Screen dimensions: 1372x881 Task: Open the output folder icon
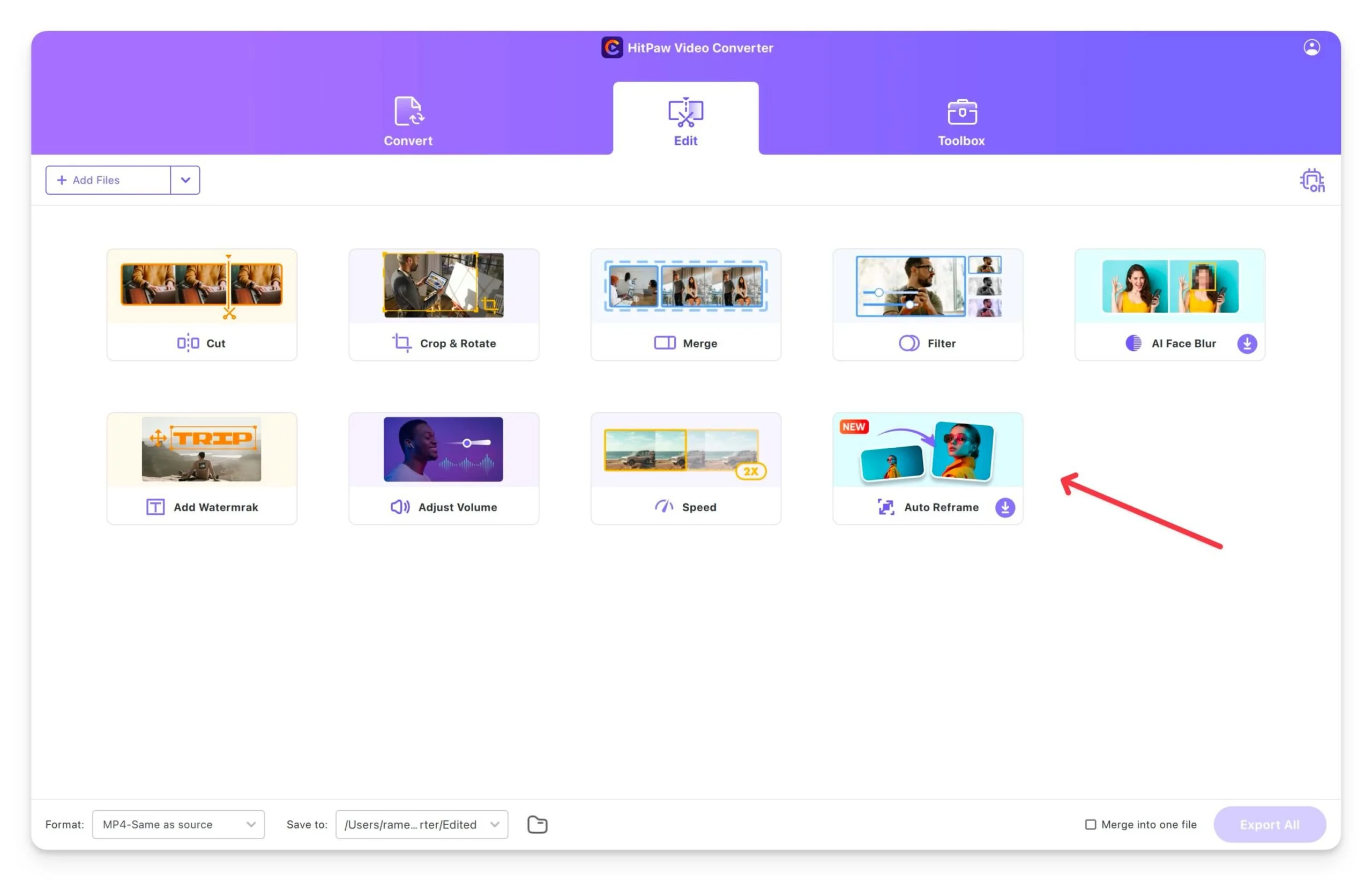[537, 824]
